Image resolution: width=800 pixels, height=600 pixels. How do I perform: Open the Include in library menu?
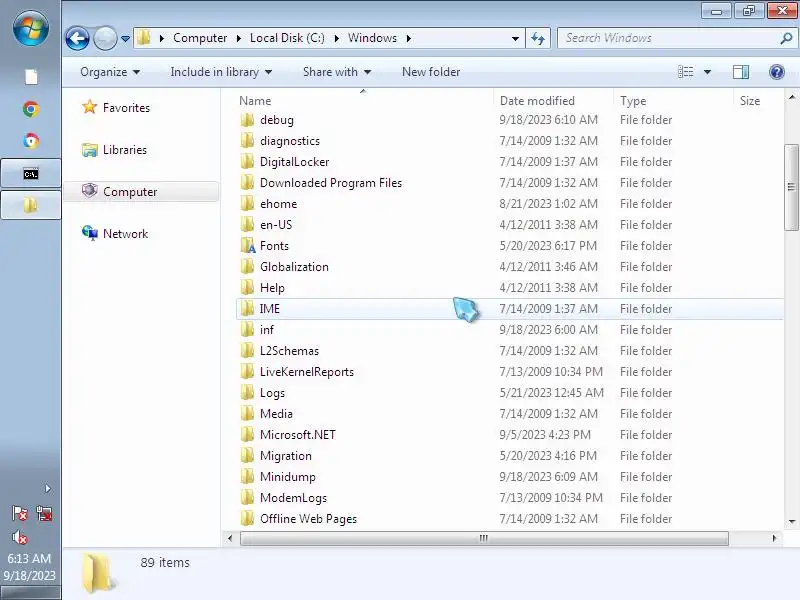[x=220, y=72]
